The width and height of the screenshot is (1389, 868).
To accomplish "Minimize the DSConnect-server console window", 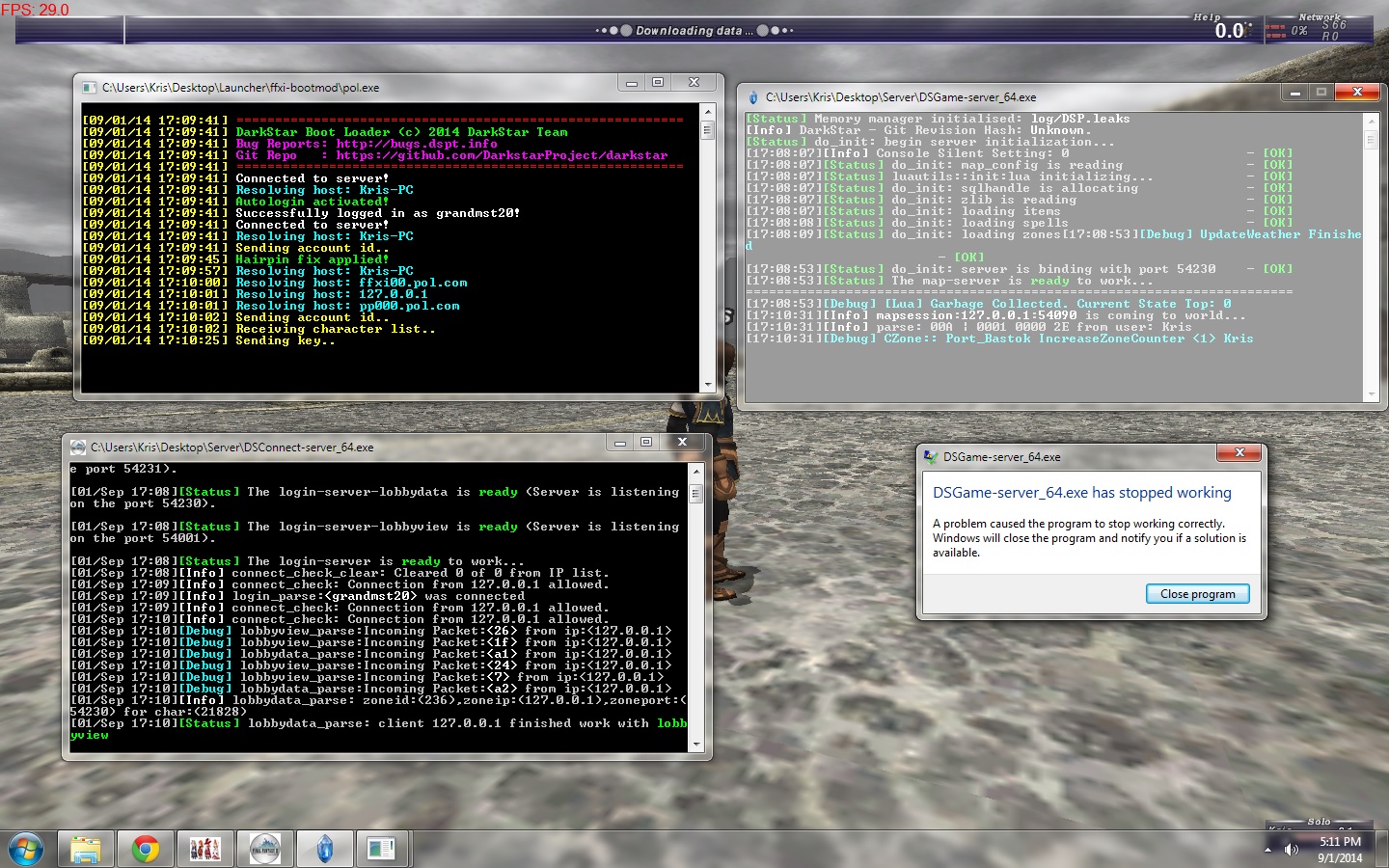I will (620, 443).
